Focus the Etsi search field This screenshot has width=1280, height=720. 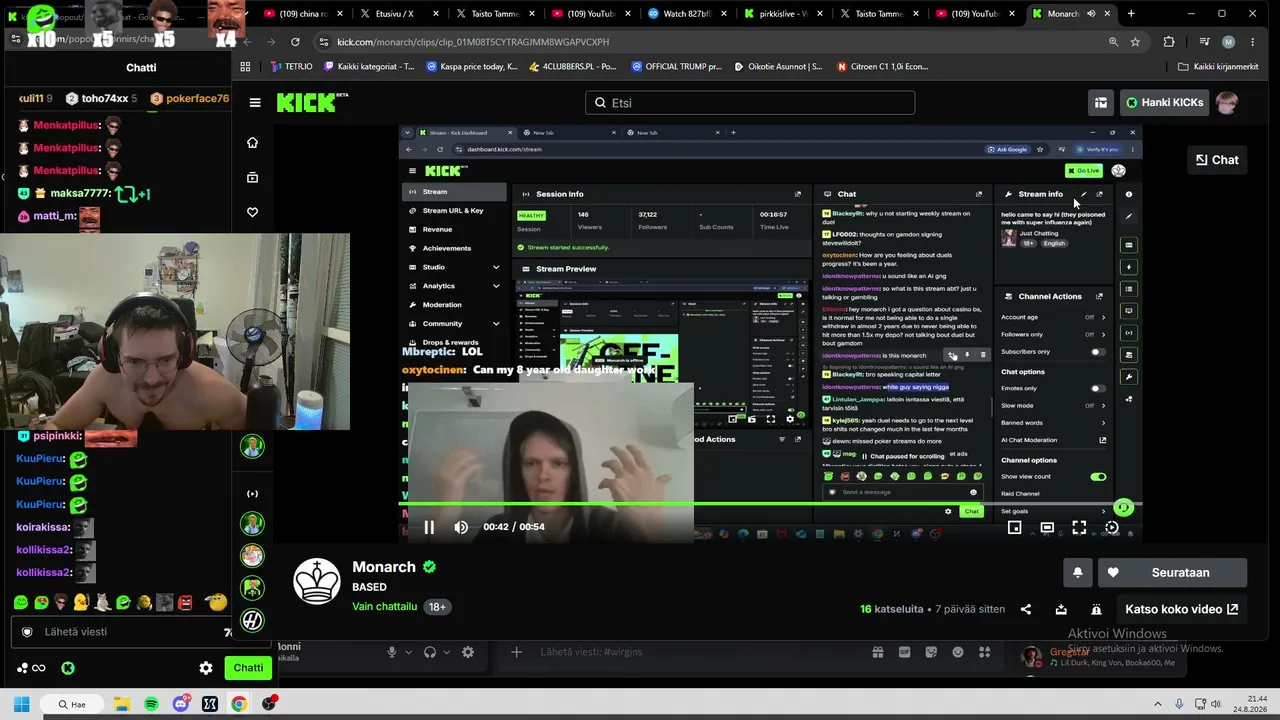click(748, 102)
